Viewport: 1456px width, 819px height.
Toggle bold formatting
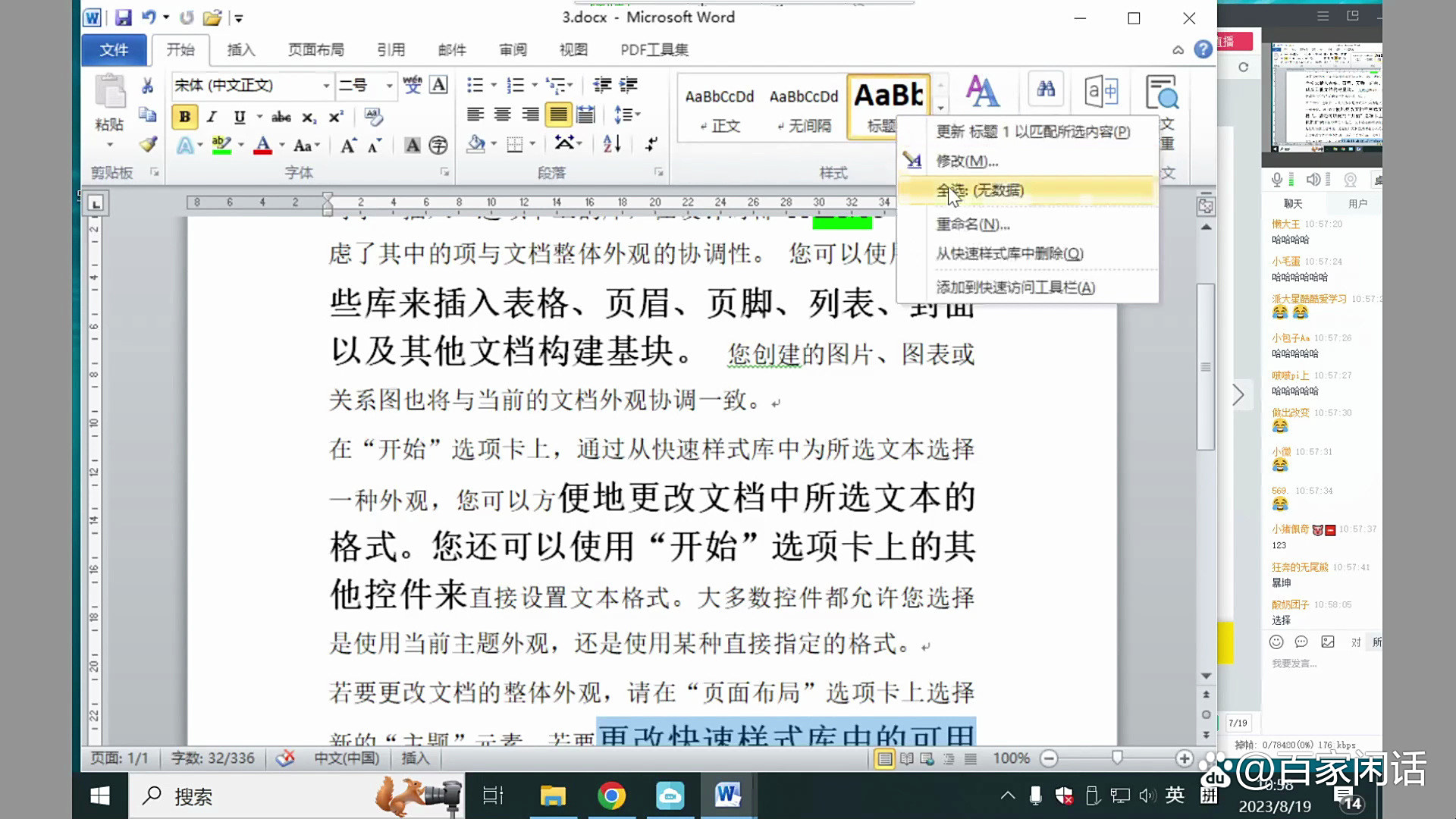tap(184, 118)
